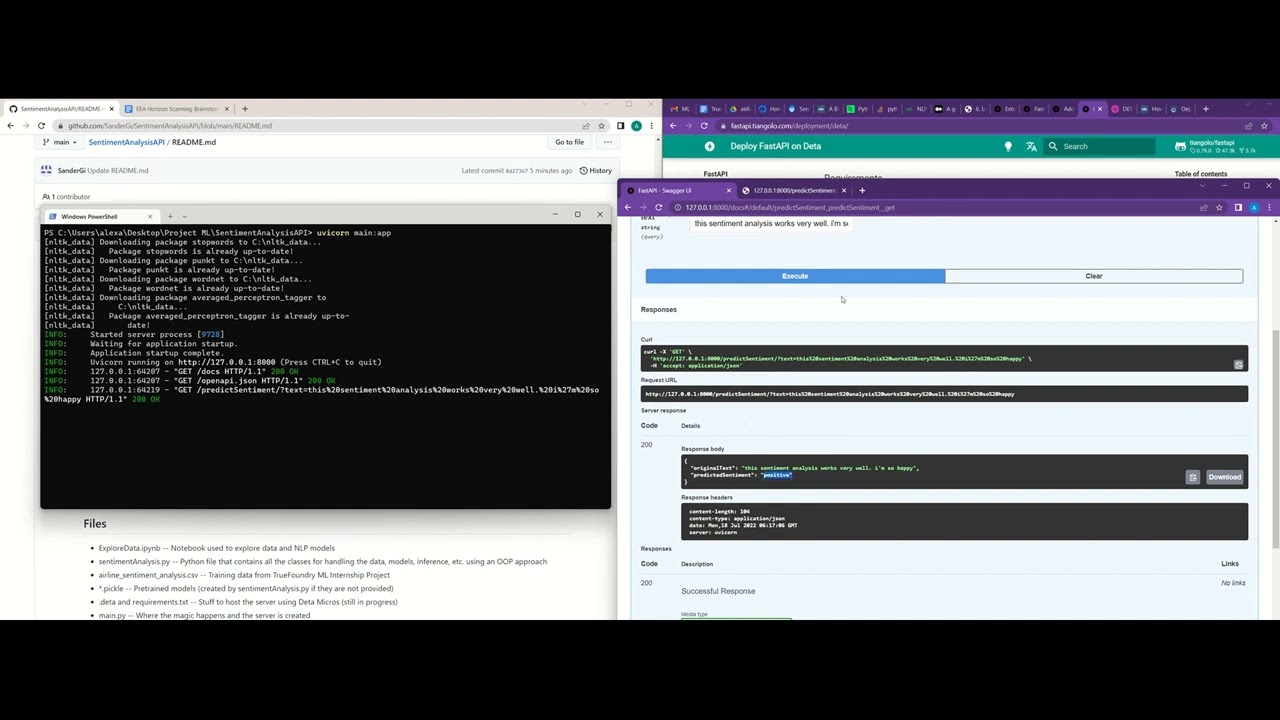Reload the GitHub page

tap(41, 126)
